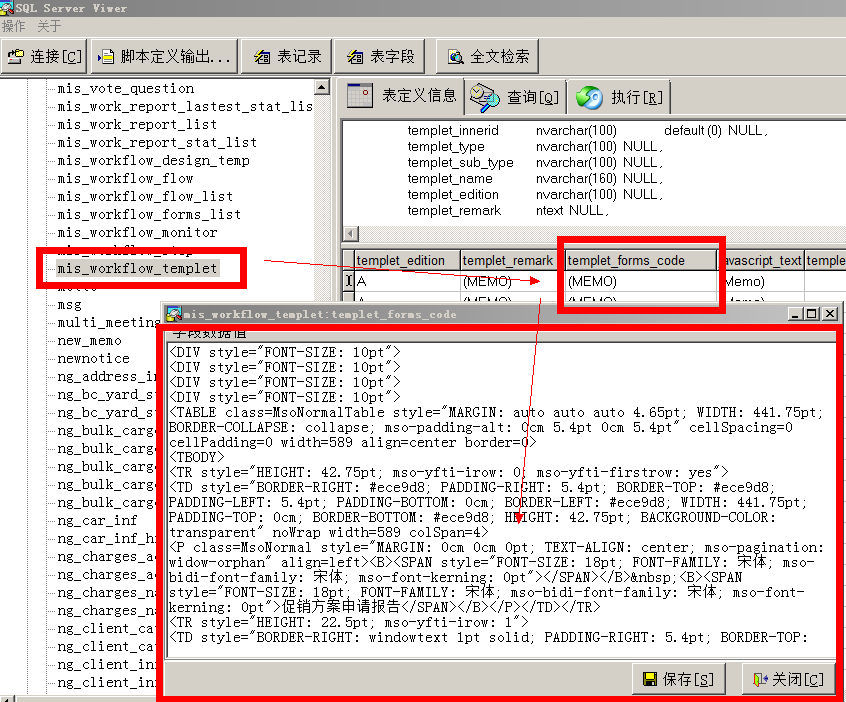Click the 表记录 table records button
The image size is (846, 702).
288,57
